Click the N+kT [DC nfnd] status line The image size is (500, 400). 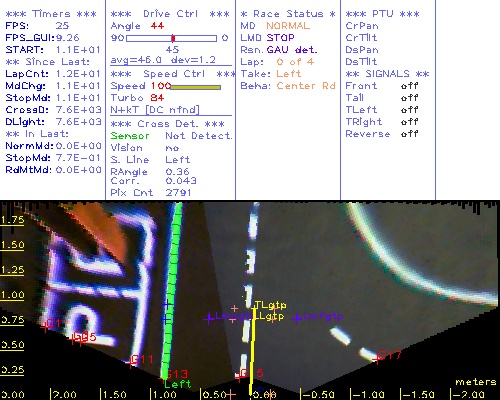coord(155,110)
